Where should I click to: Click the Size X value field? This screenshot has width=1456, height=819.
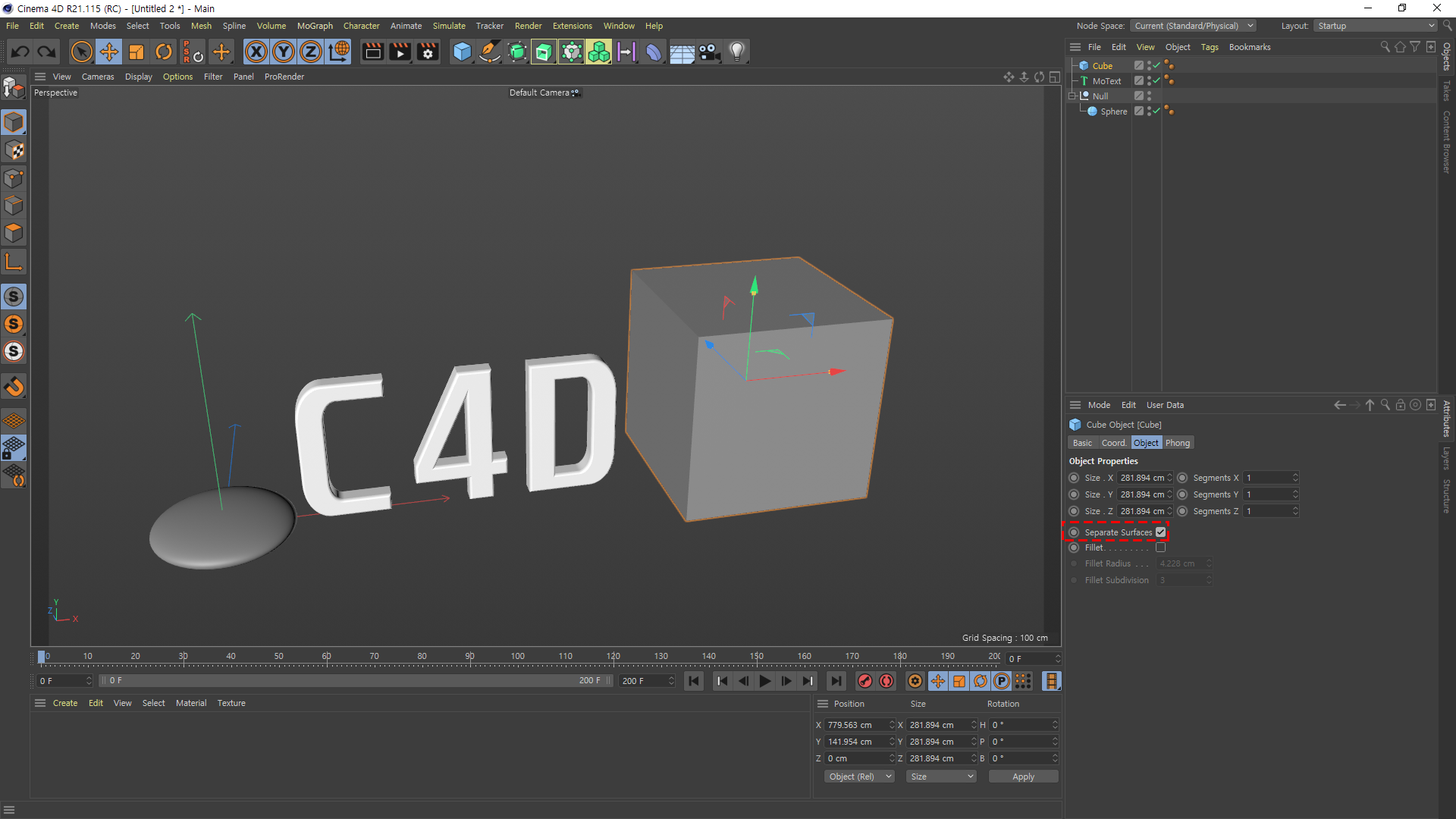(x=1141, y=478)
